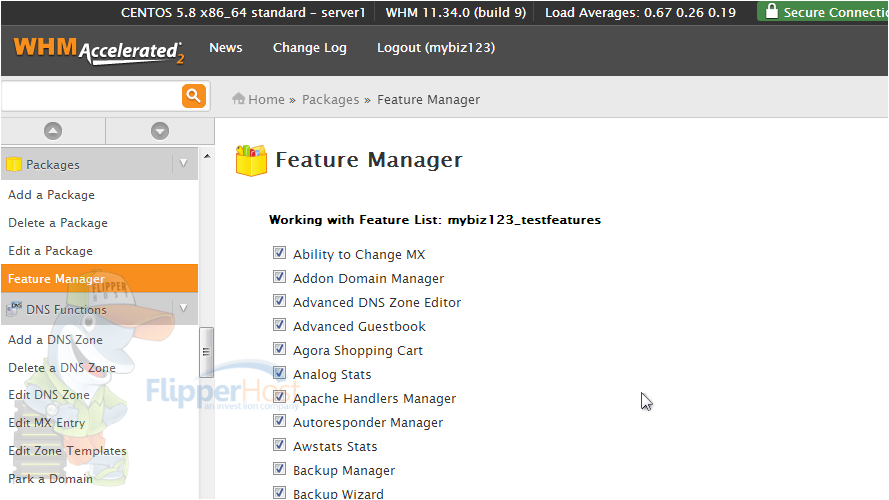Click the CENTOS 5.8 server info text

point(243,12)
